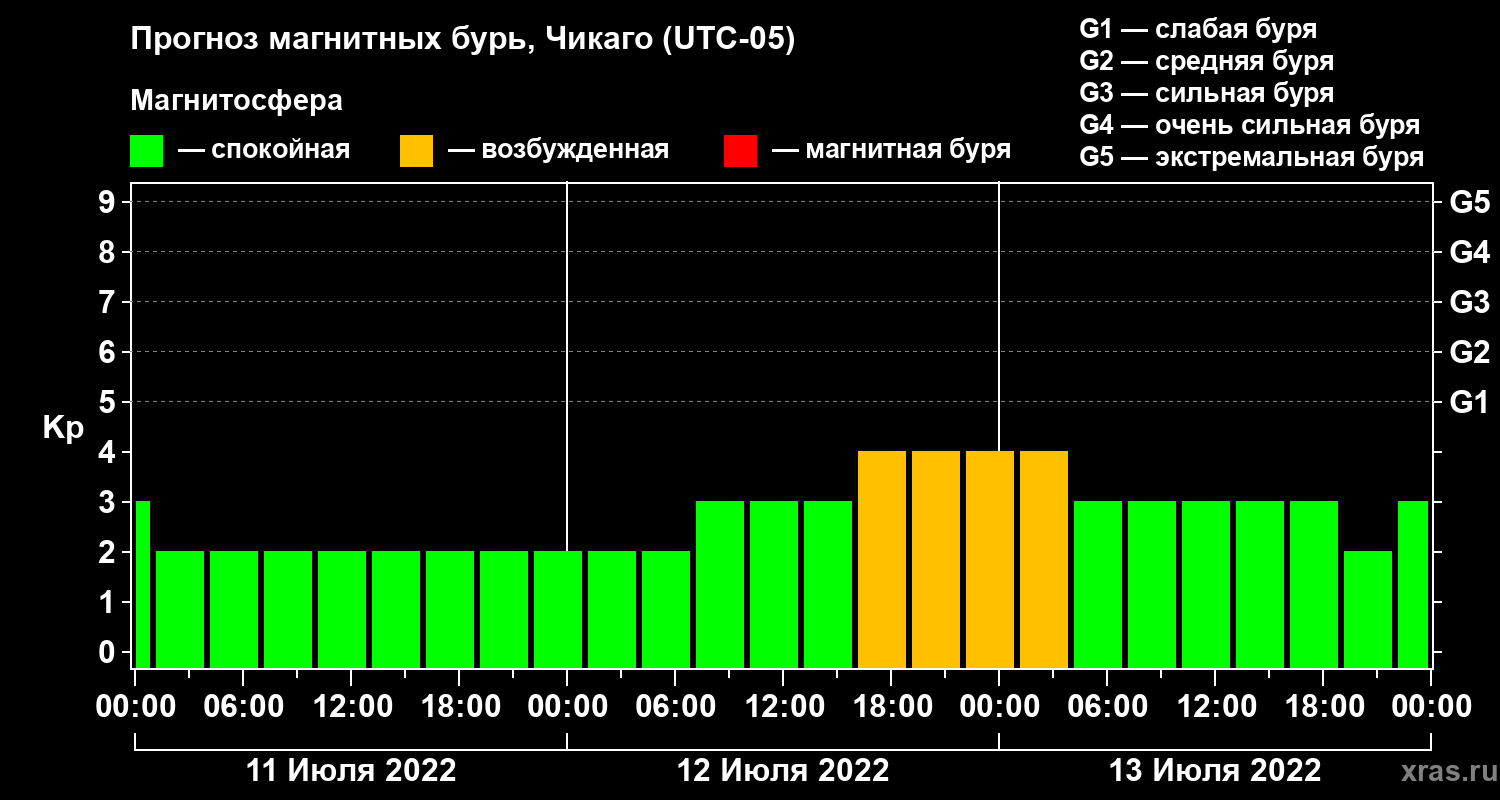Click the '18:00' time label above 13 Июля

click(x=1323, y=706)
